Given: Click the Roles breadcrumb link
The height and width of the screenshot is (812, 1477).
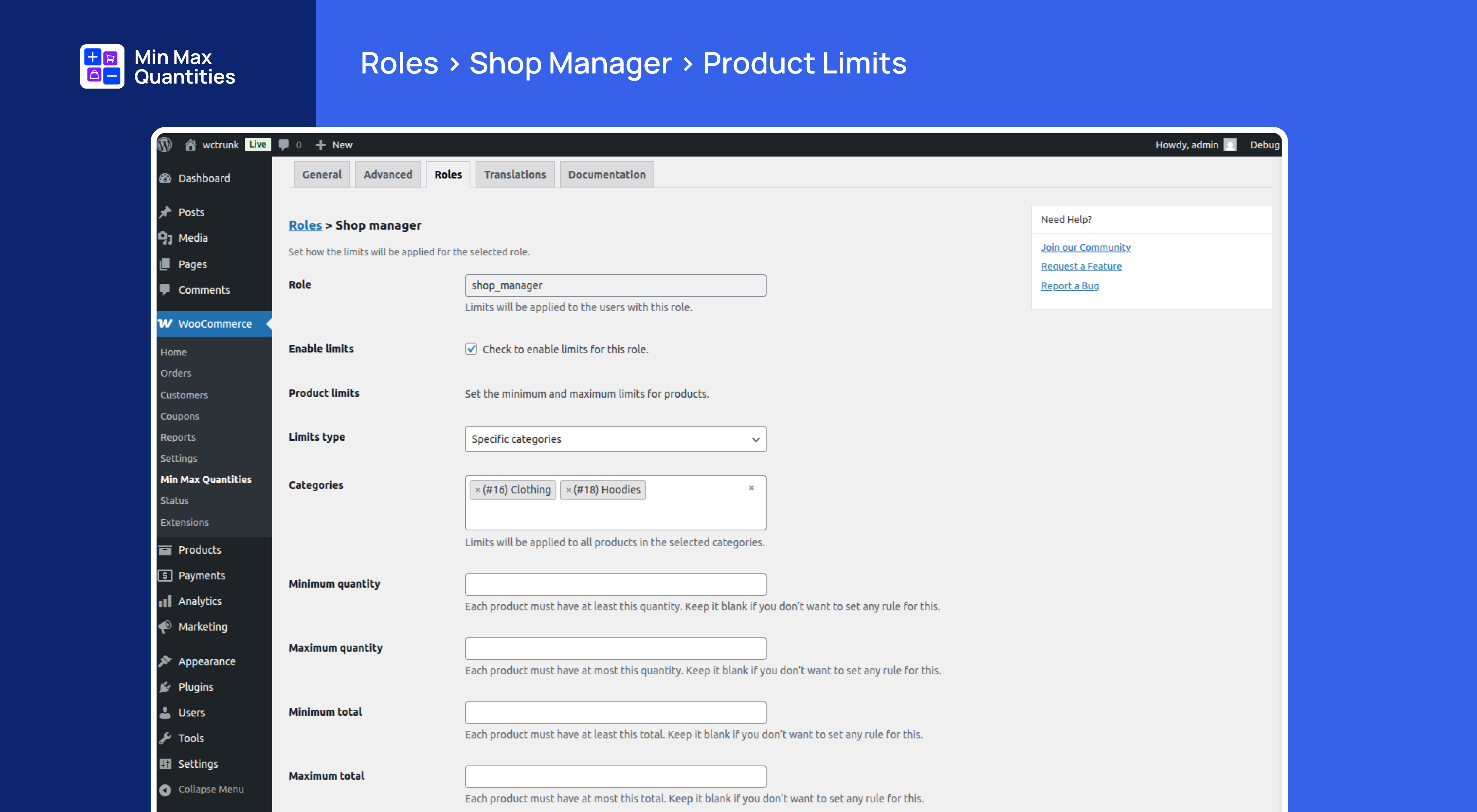Looking at the screenshot, I should [x=305, y=225].
